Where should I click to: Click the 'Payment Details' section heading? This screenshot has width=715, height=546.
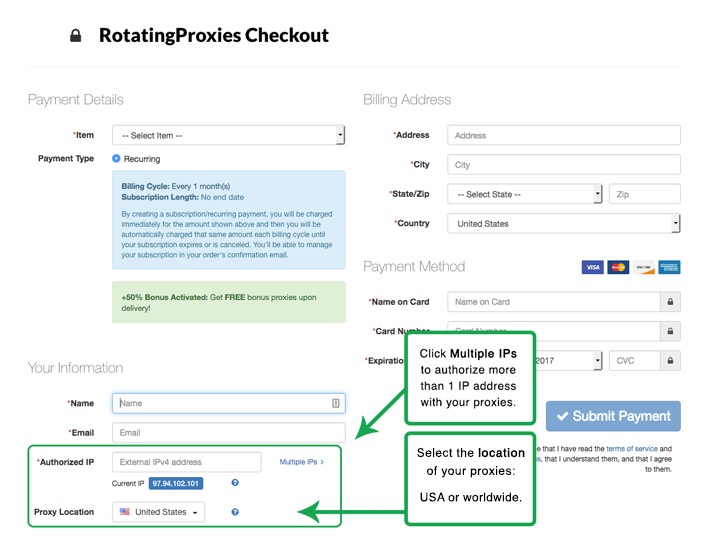click(x=76, y=99)
